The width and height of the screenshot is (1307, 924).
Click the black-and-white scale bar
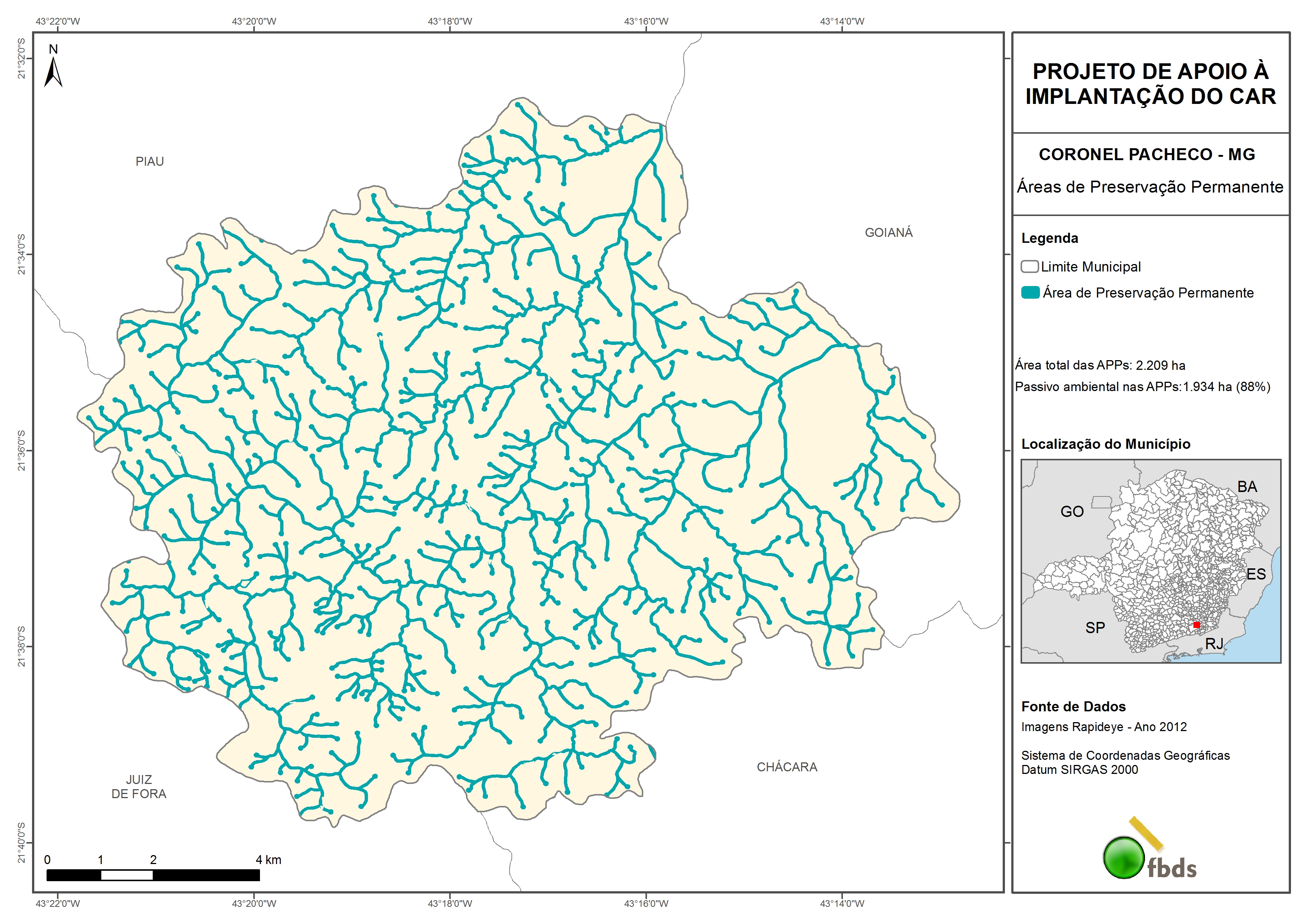[x=153, y=875]
